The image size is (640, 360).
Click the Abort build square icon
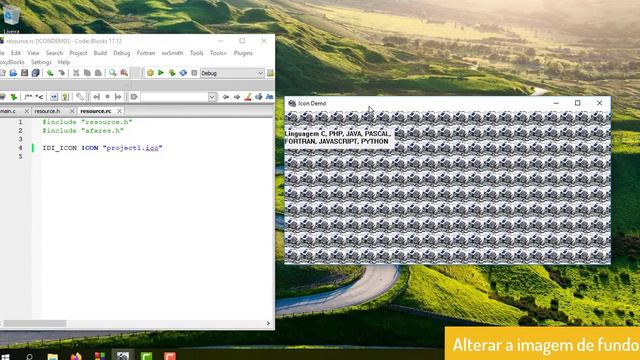(194, 73)
